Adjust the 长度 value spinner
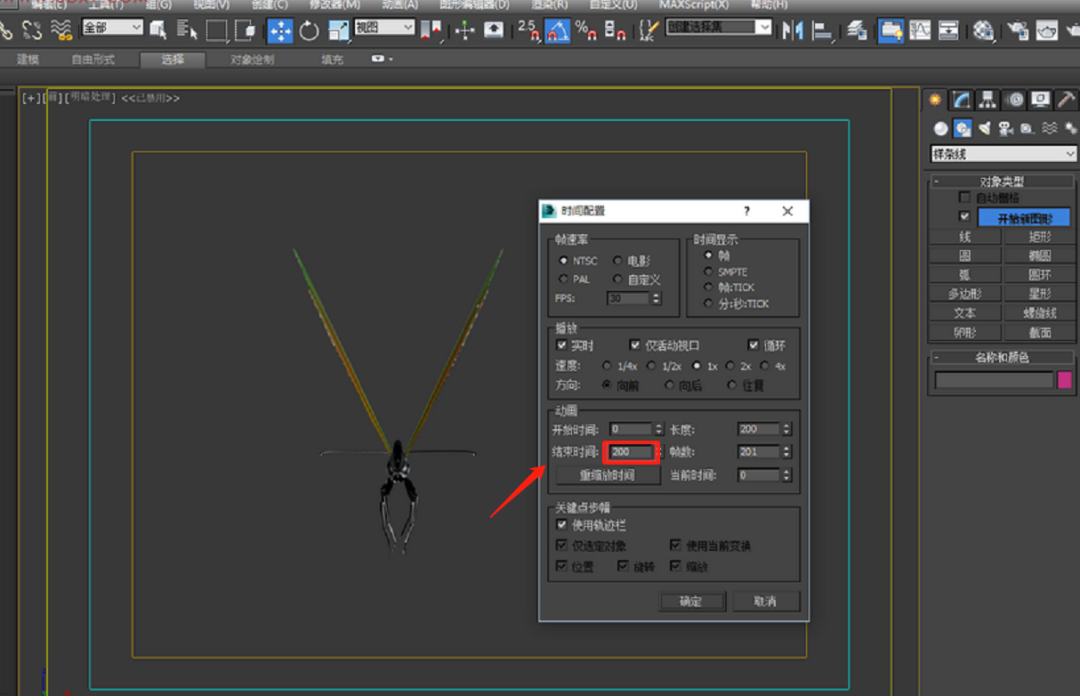Screen dimensions: 1080x696 tap(787, 429)
